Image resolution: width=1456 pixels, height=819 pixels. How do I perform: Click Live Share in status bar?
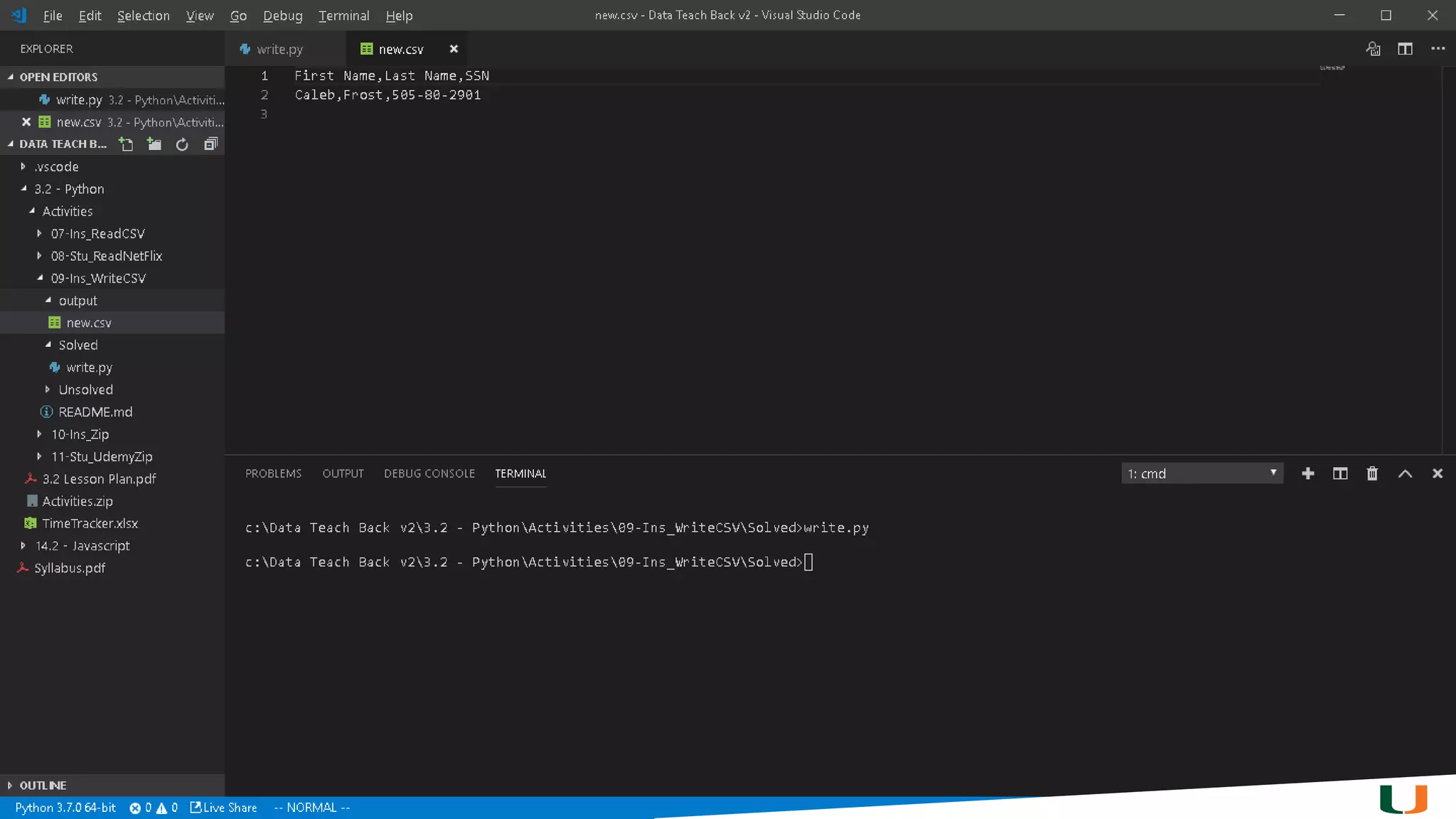point(223,808)
